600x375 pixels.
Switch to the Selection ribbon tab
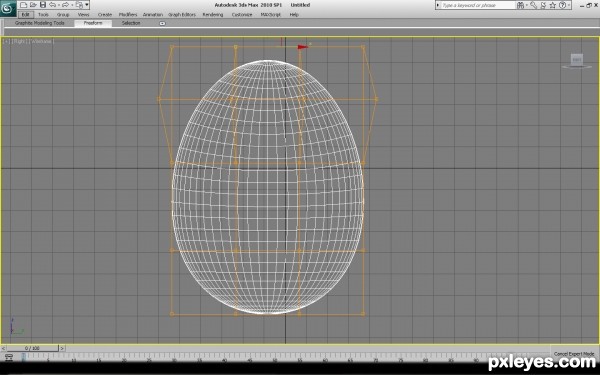pos(131,23)
